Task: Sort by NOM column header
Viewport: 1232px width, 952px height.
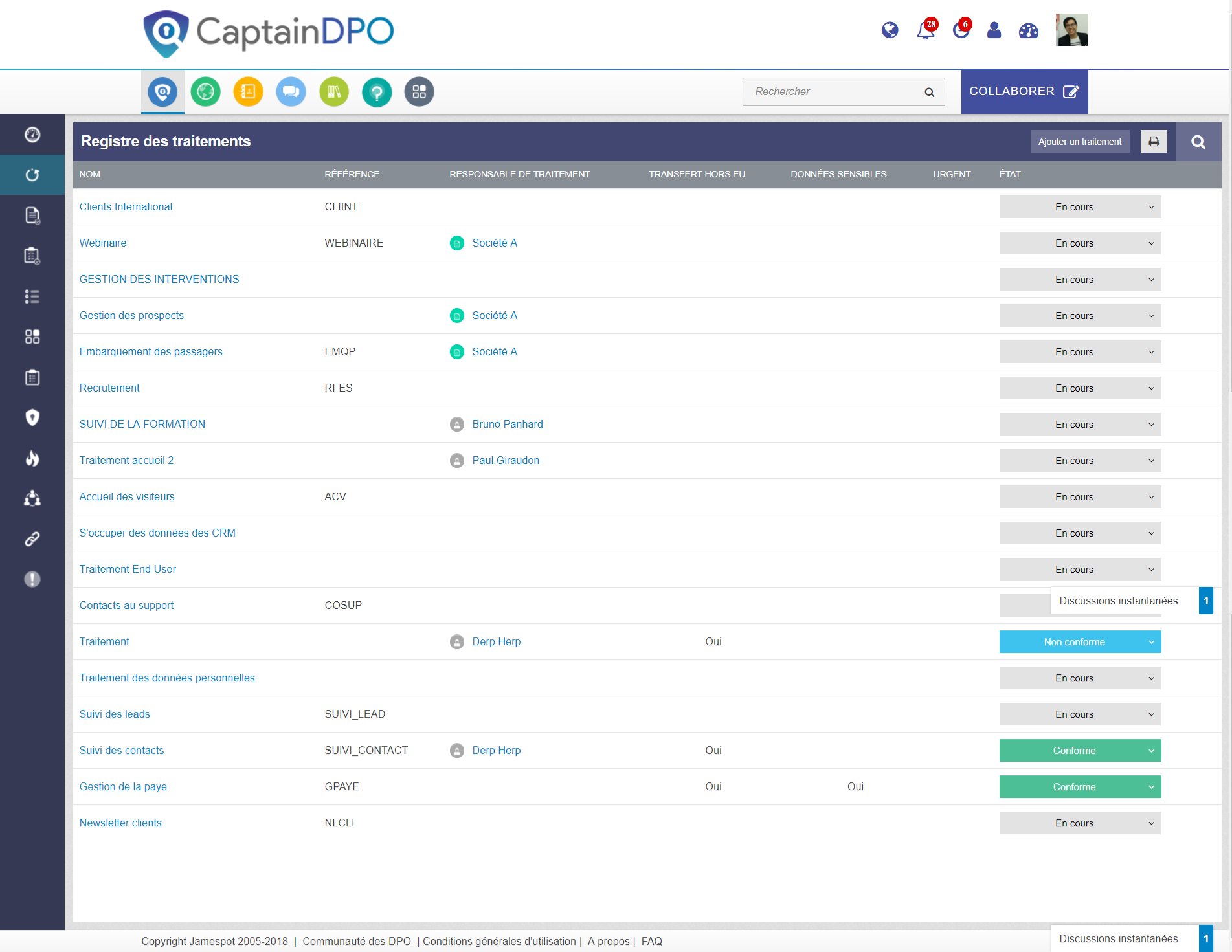Action: coord(90,175)
